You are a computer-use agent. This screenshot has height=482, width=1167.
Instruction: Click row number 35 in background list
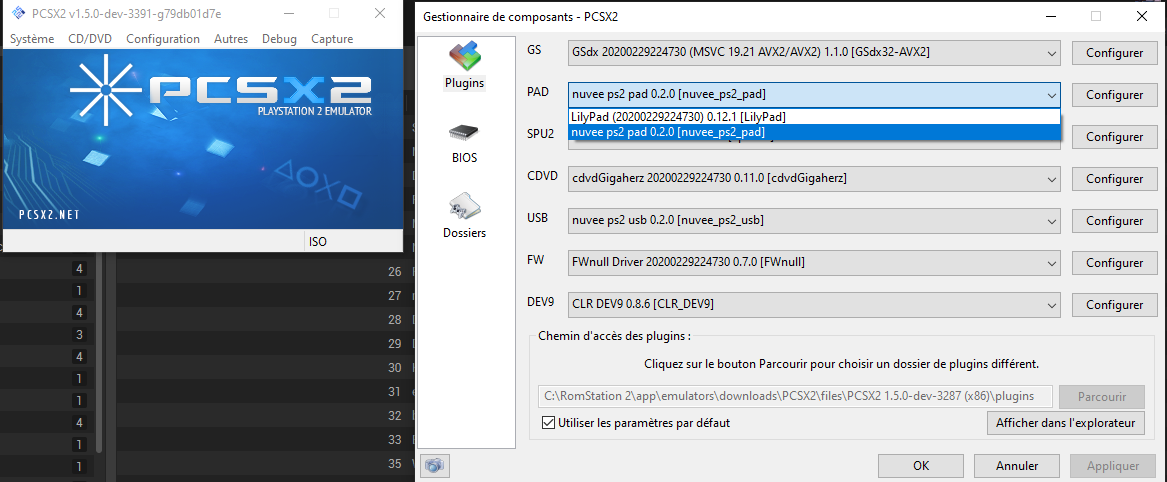click(x=394, y=464)
